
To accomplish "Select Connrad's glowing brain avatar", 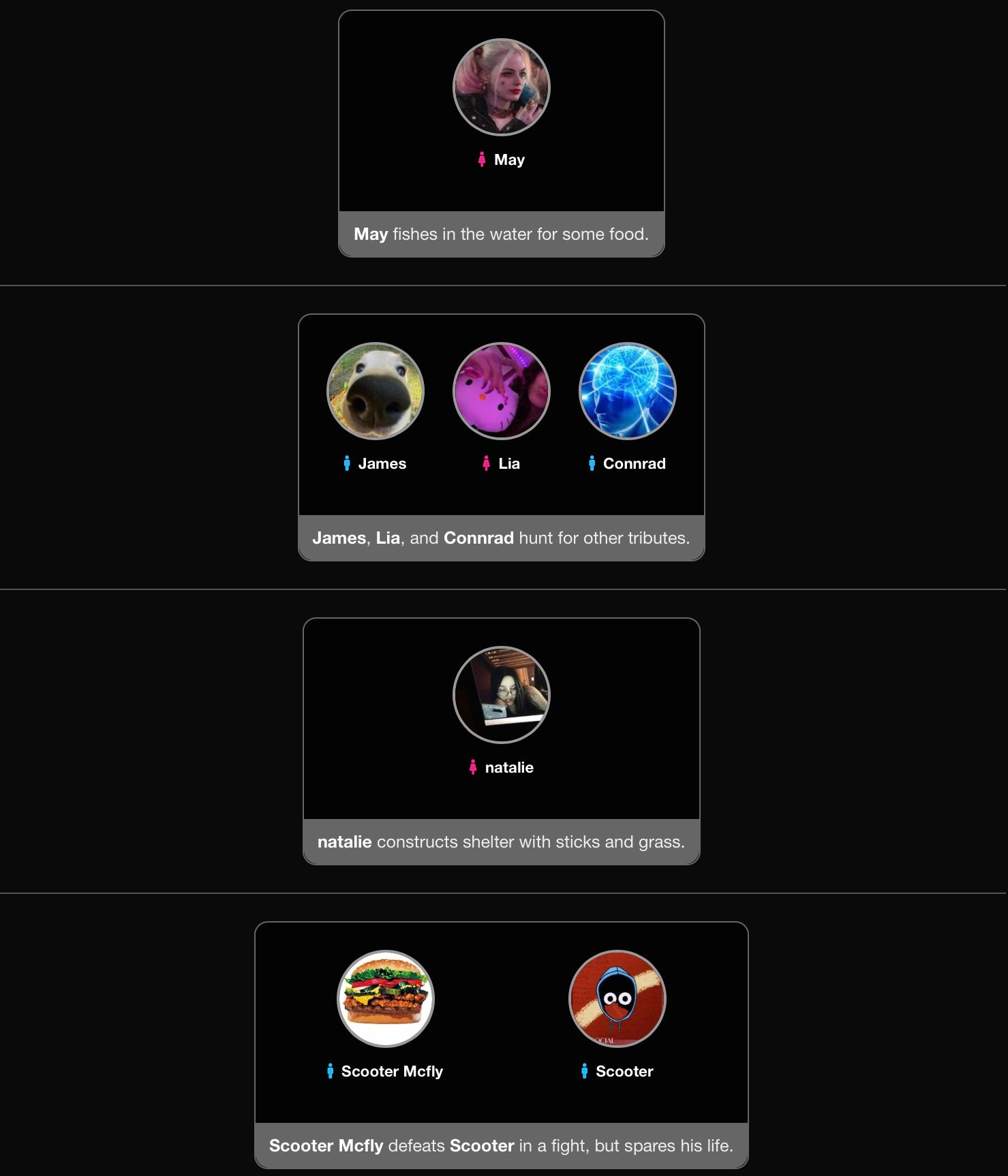I will point(628,391).
